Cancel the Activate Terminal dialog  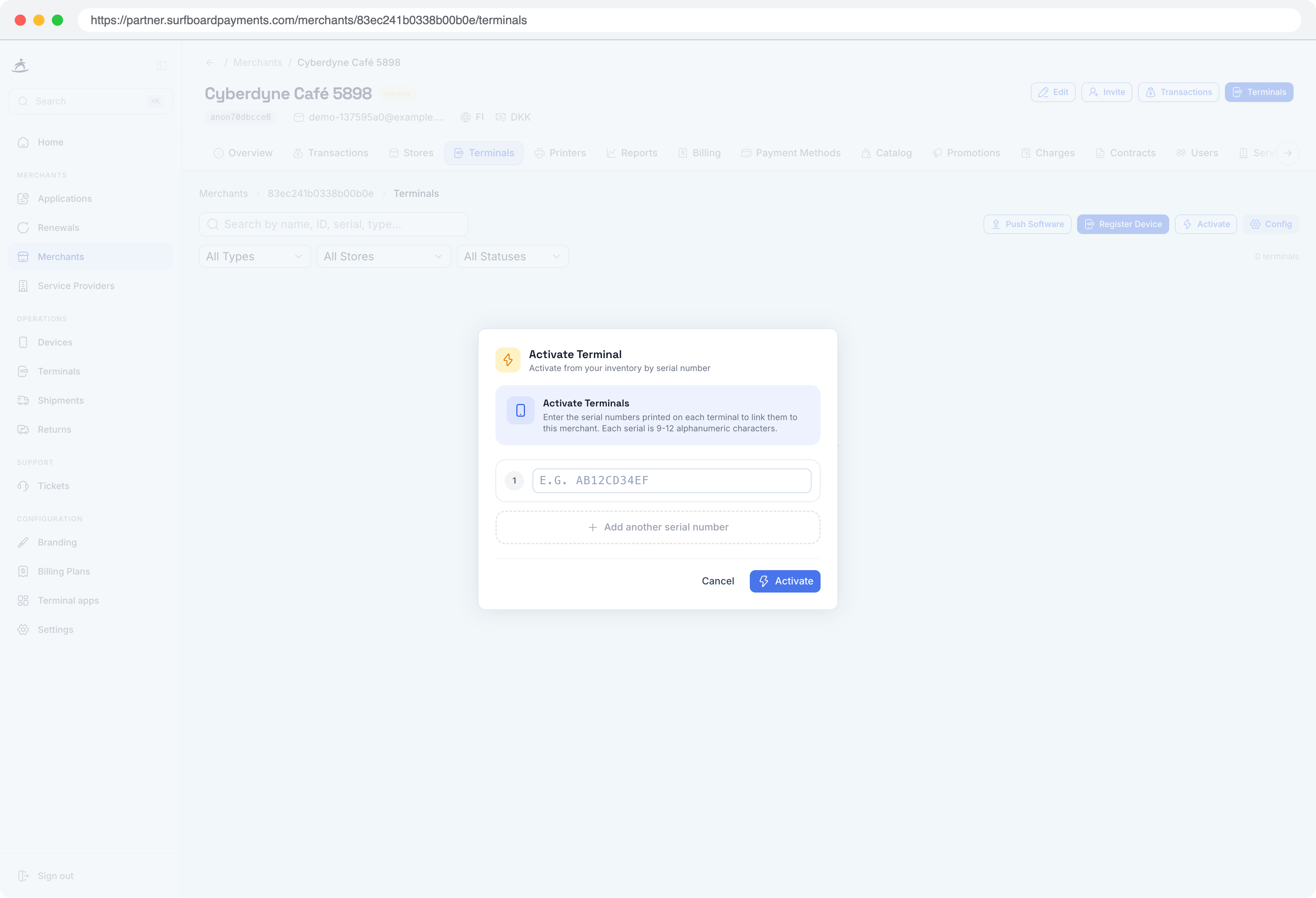718,582
